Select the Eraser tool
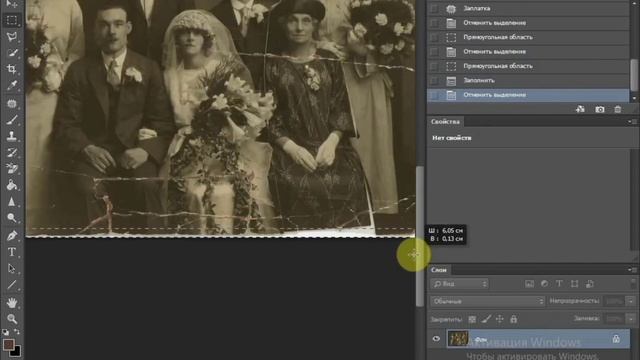Image resolution: width=640 pixels, height=360 pixels. coord(12,168)
